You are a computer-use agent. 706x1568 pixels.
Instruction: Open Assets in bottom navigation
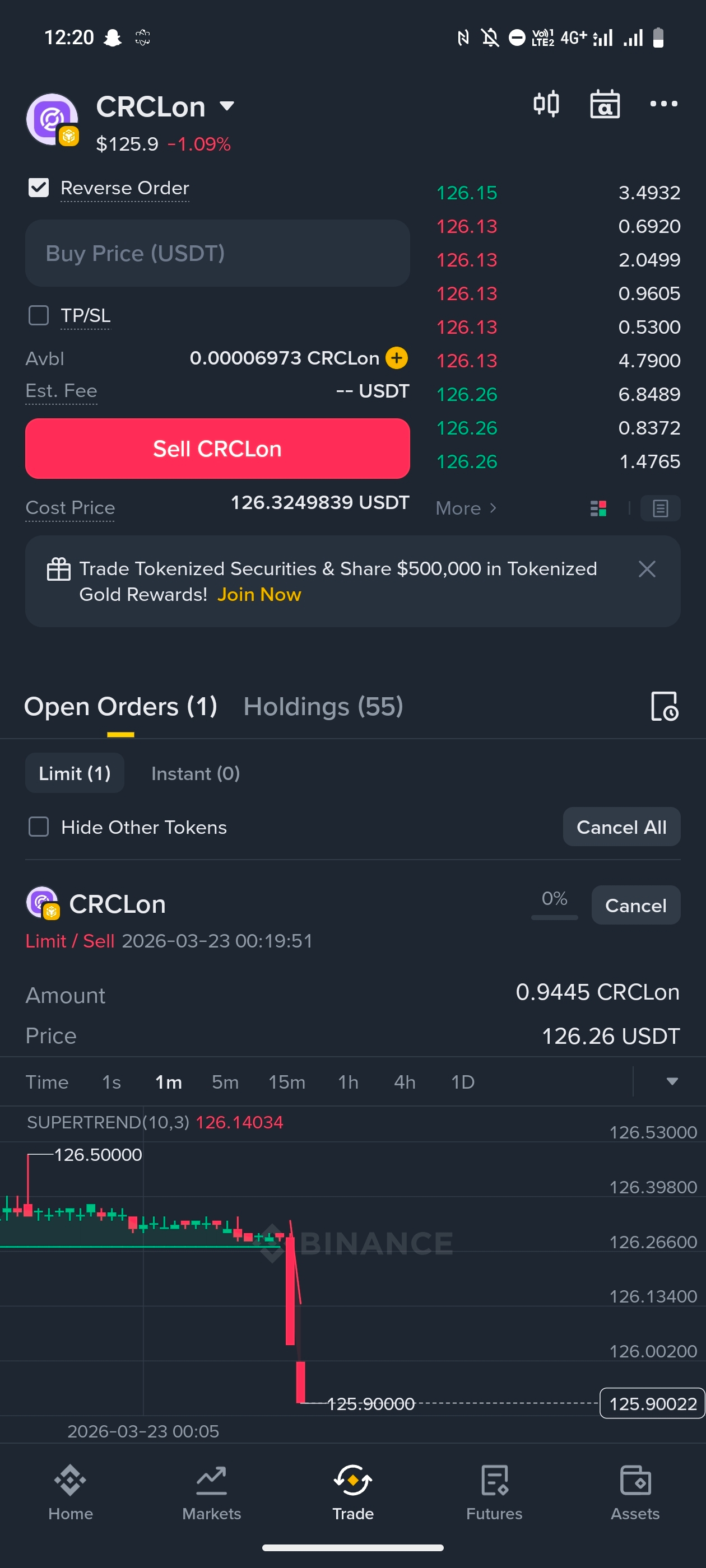click(635, 1492)
